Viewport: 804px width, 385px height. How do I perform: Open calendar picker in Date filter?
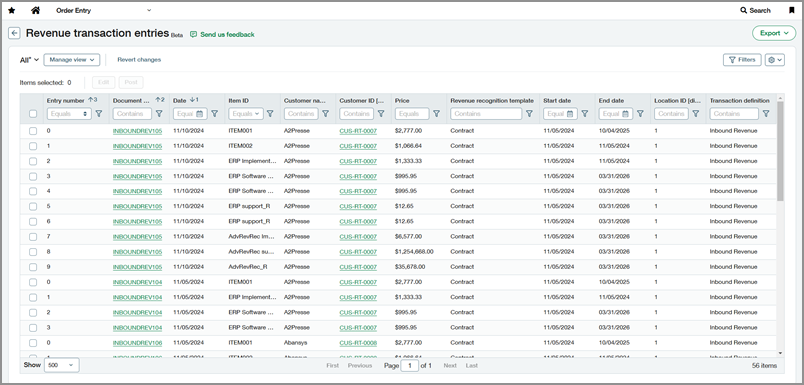pos(200,114)
